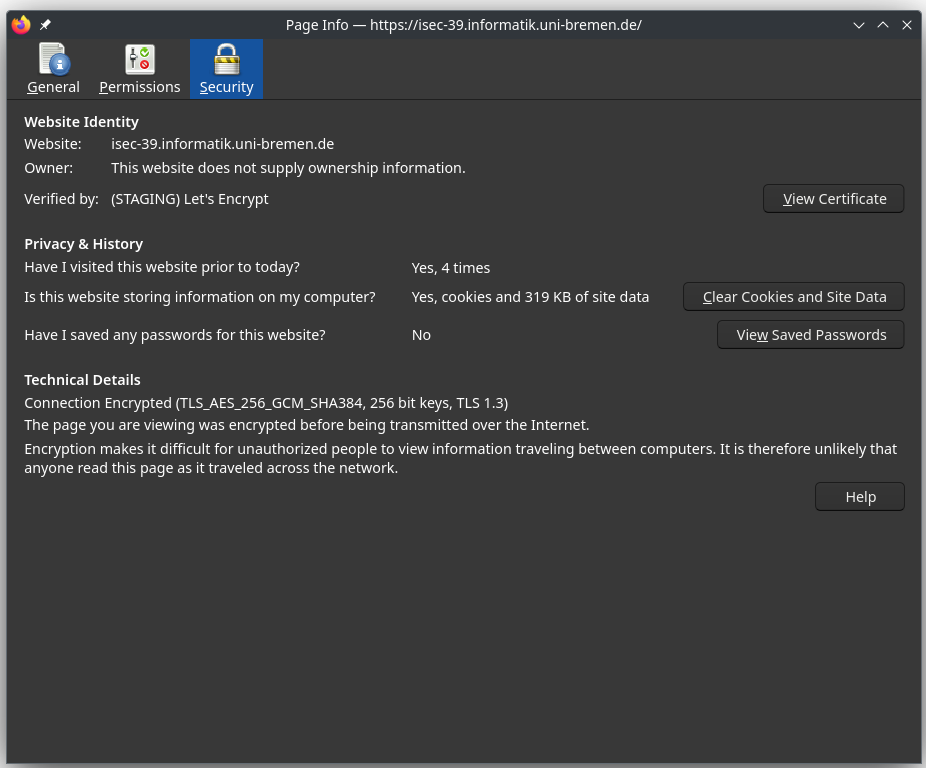
Task: Switch to the General tab label
Action: coord(53,87)
